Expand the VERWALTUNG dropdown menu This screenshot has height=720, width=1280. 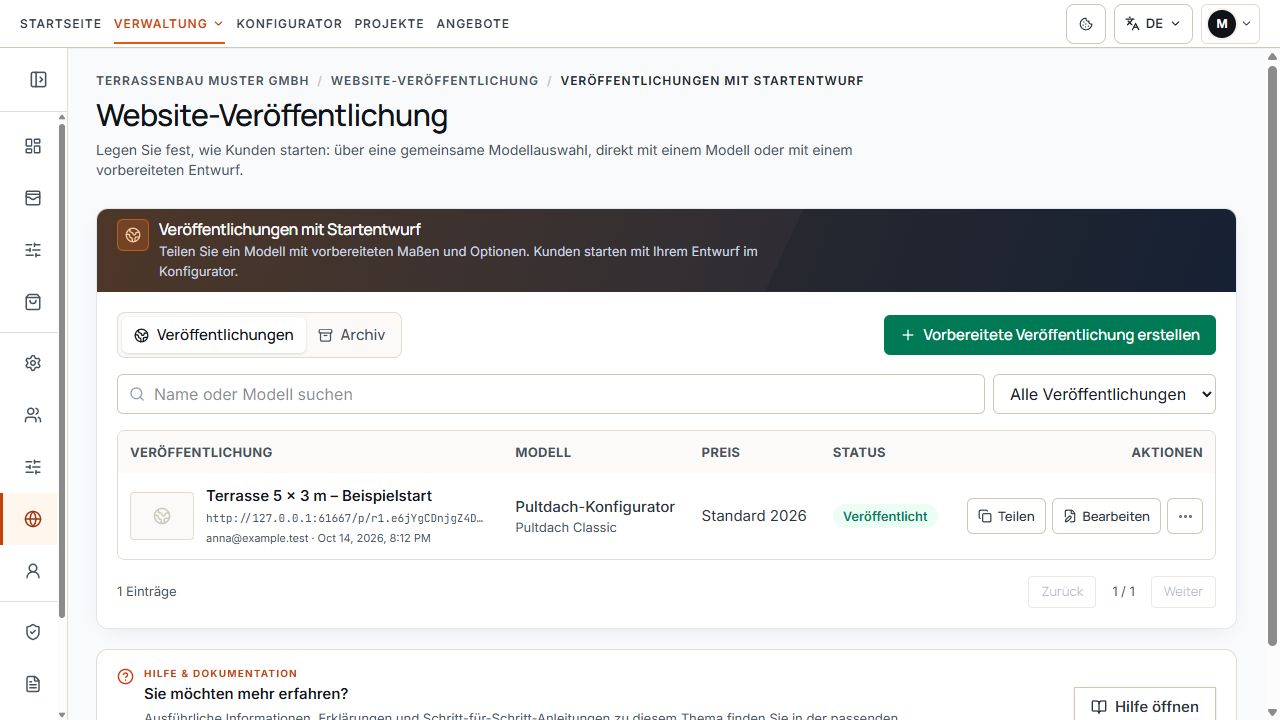pyautogui.click(x=169, y=24)
